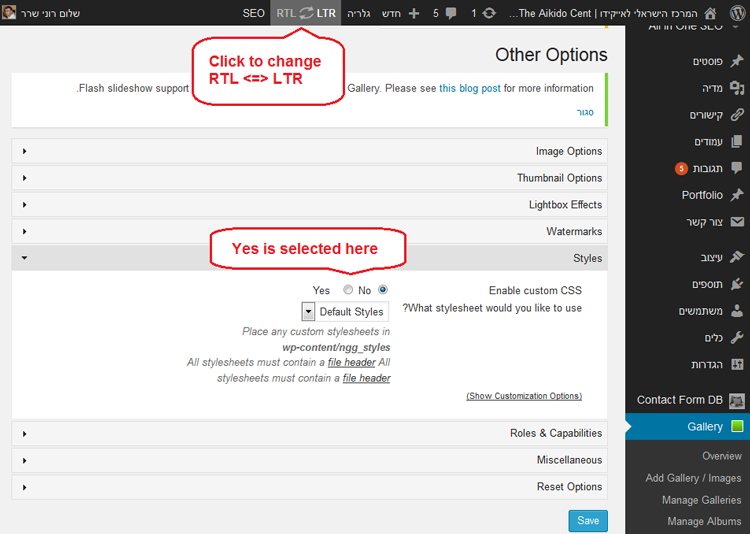Expand the Thumbnail Options section
Viewport: 750px width, 534px height.
click(x=309, y=178)
